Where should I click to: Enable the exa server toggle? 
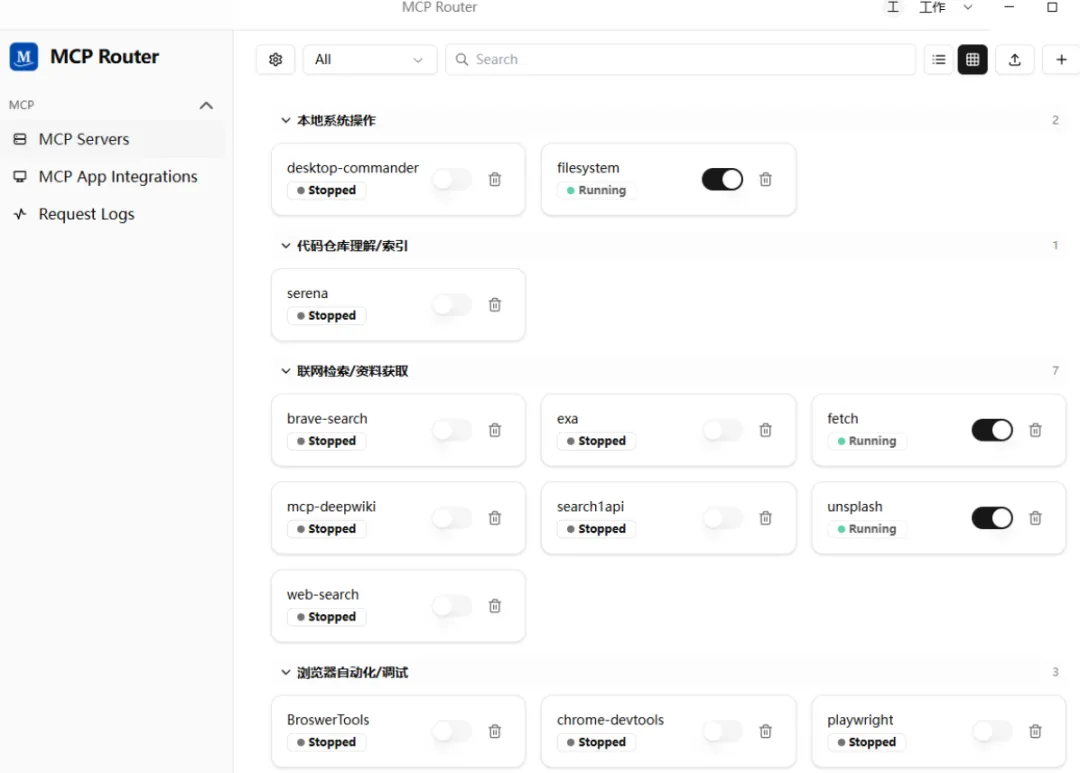pyautogui.click(x=722, y=430)
